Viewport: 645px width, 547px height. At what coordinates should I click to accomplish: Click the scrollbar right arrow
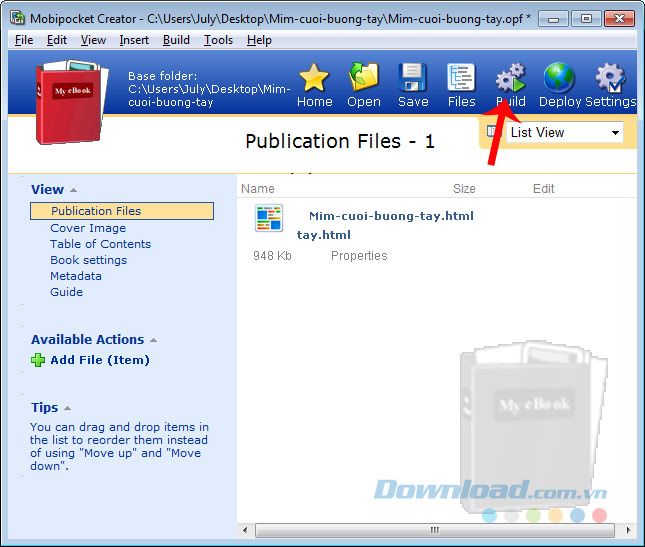click(x=628, y=530)
